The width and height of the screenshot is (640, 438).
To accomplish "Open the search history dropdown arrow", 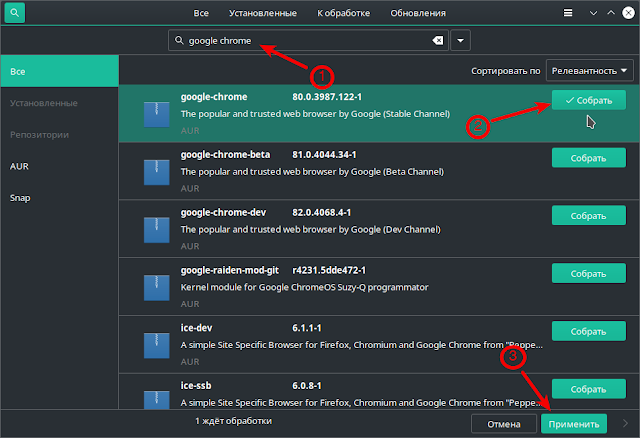I will pos(460,40).
